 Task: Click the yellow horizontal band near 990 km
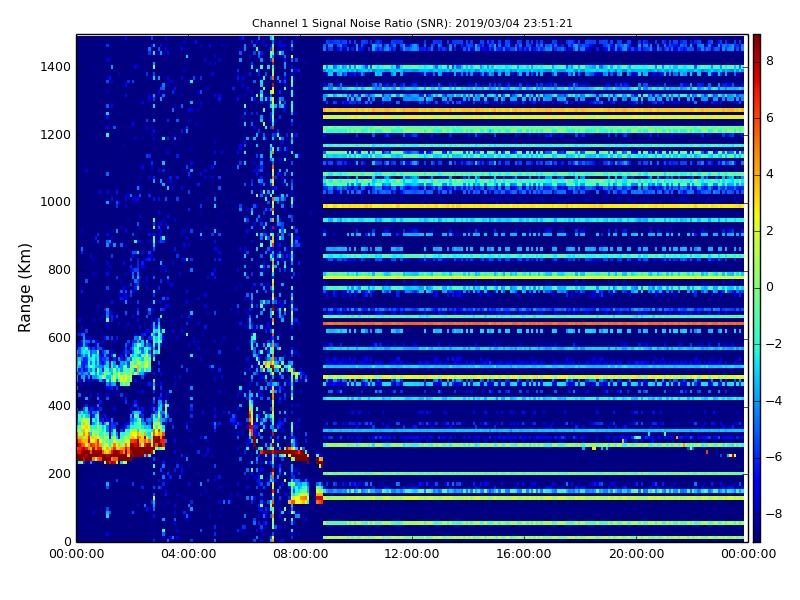click(x=533, y=206)
